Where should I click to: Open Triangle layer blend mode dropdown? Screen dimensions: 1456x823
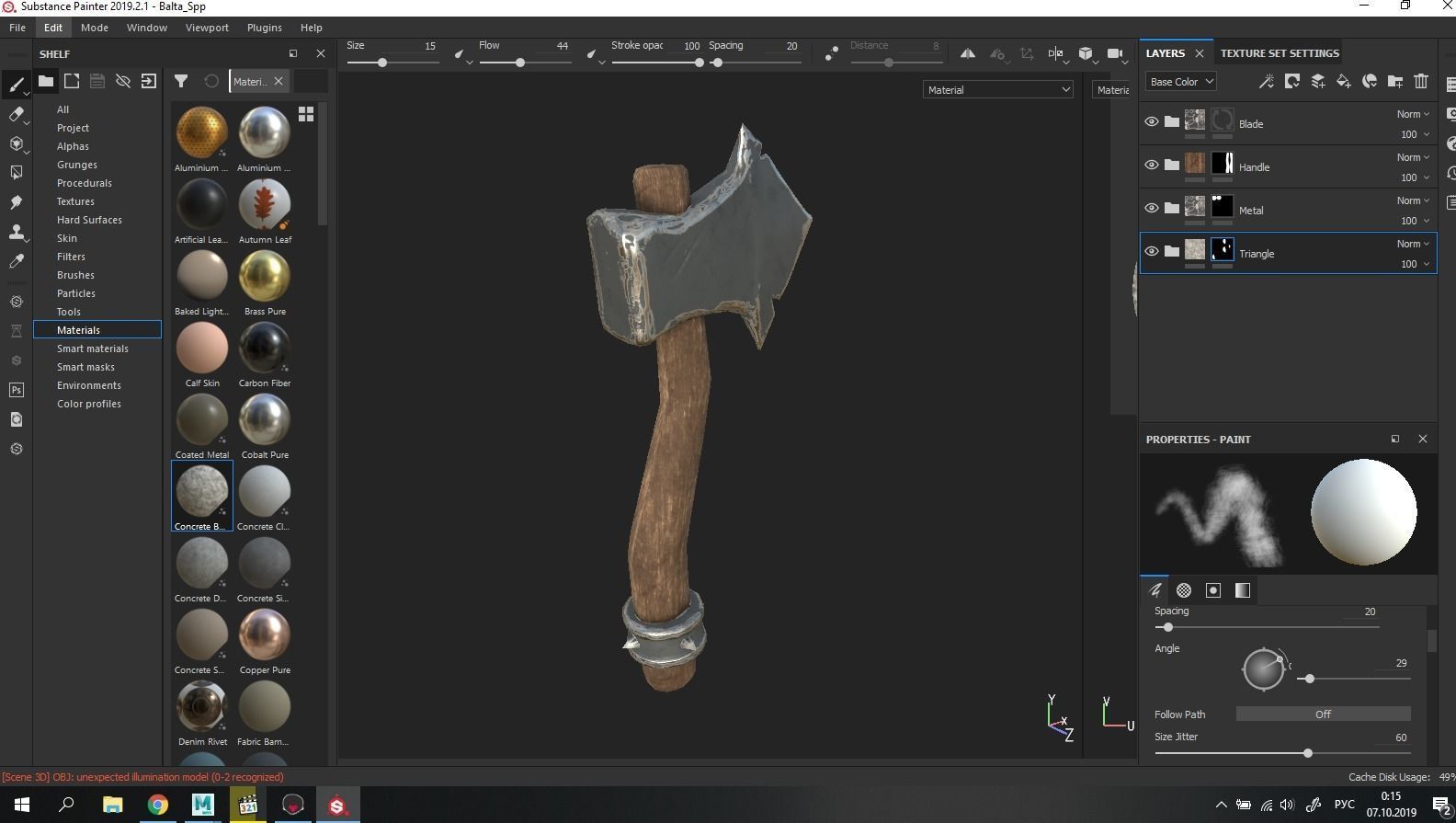click(x=1413, y=244)
